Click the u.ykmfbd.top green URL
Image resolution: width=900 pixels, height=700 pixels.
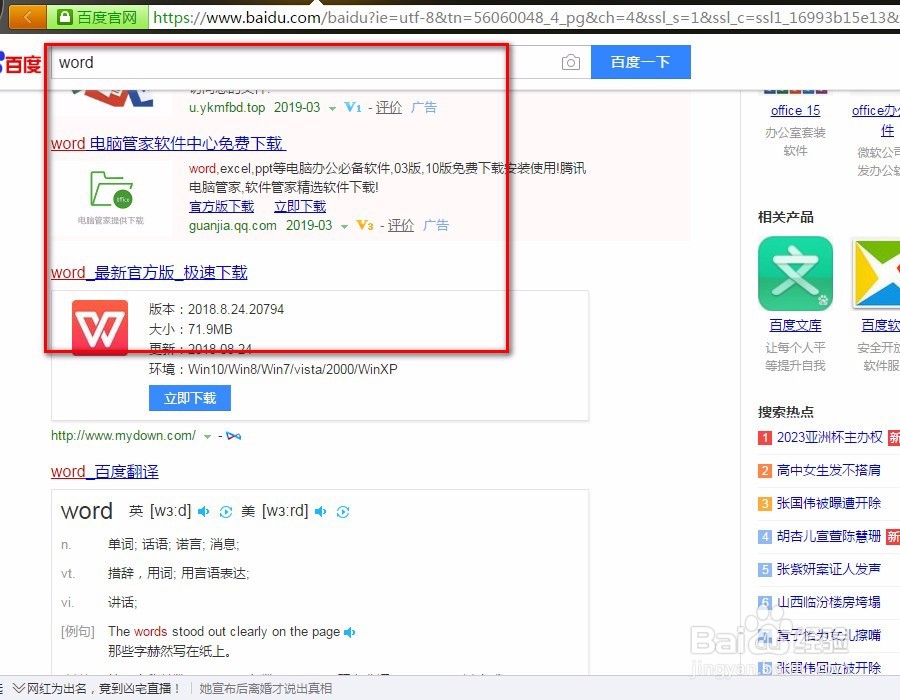(227, 107)
